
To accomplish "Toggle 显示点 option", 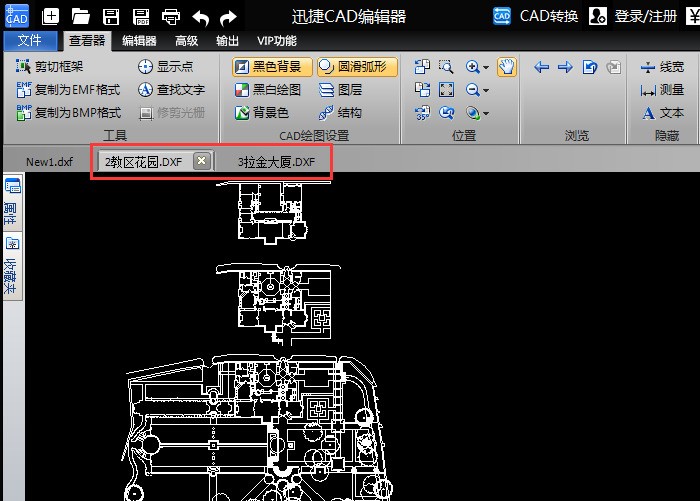I will 165,67.
